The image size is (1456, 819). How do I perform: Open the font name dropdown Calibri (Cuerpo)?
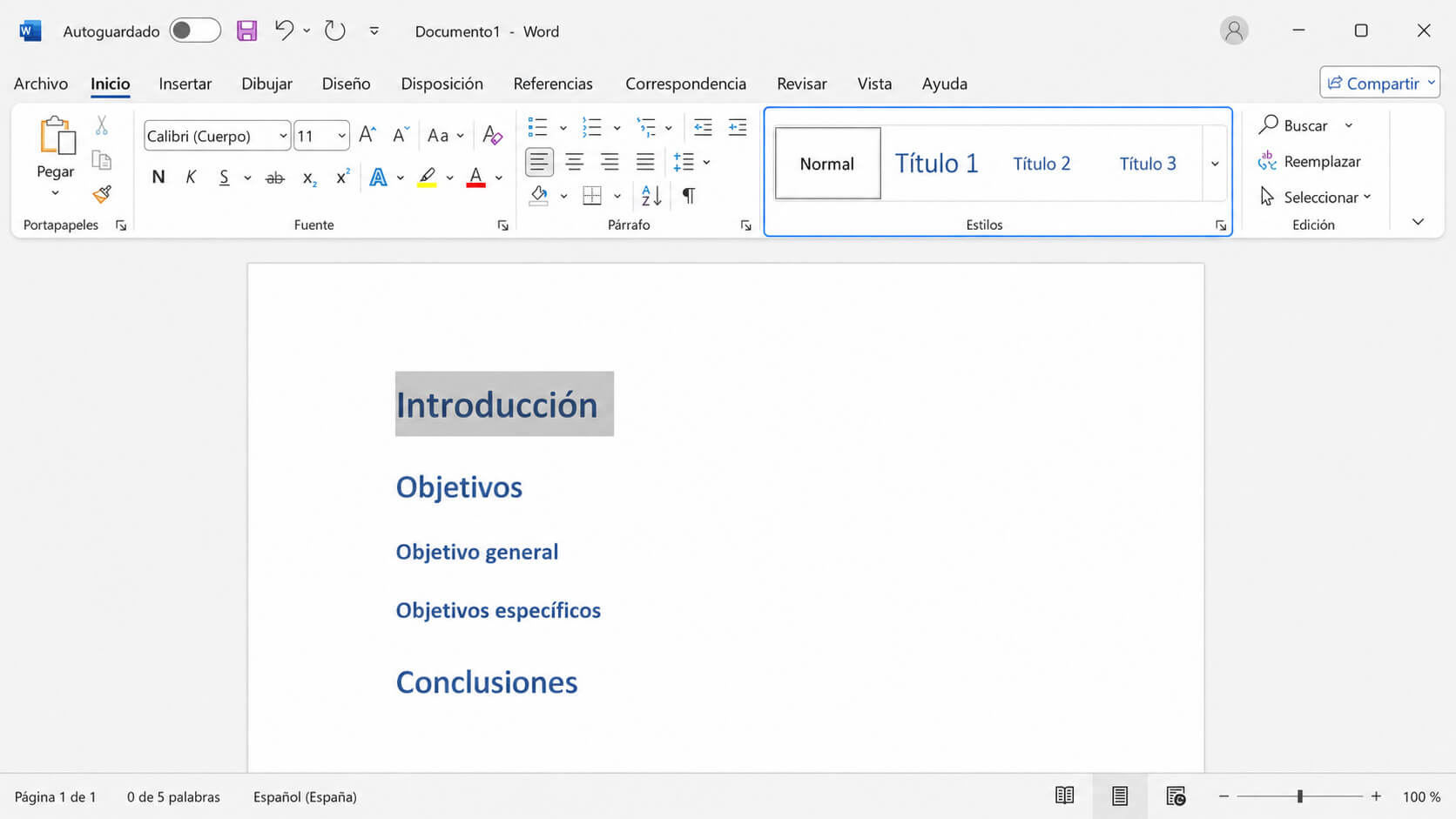[283, 136]
